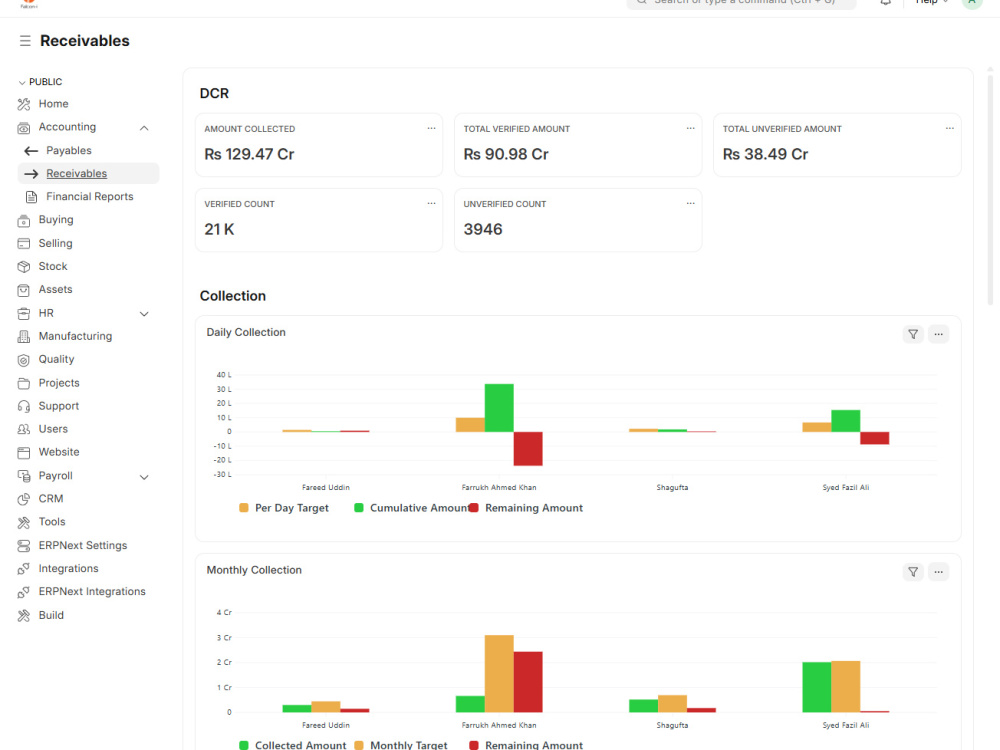
Task: Click the Buying module icon
Action: tap(24, 220)
